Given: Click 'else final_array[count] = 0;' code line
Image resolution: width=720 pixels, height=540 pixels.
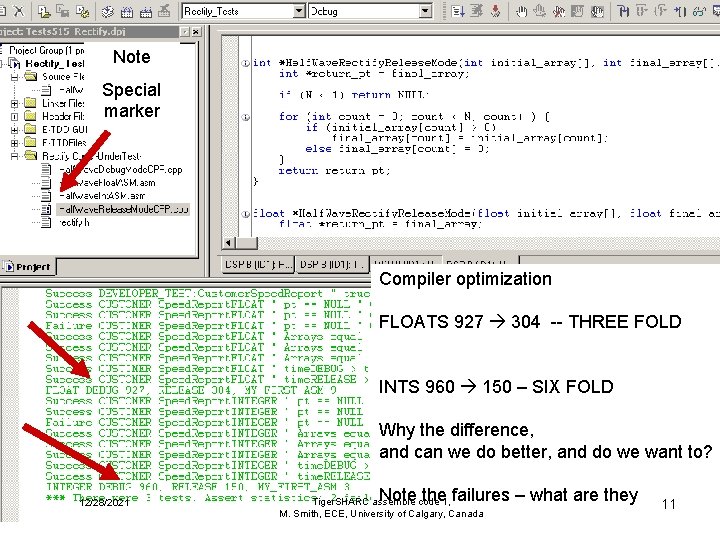Looking at the screenshot, I should pyautogui.click(x=397, y=149).
